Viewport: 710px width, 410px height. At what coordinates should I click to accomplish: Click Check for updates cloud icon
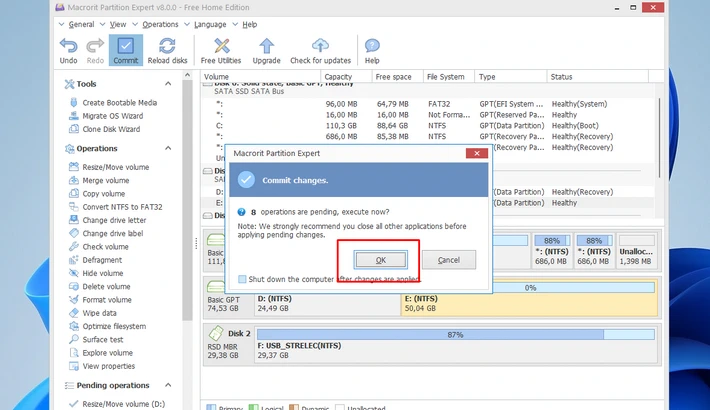(x=320, y=46)
